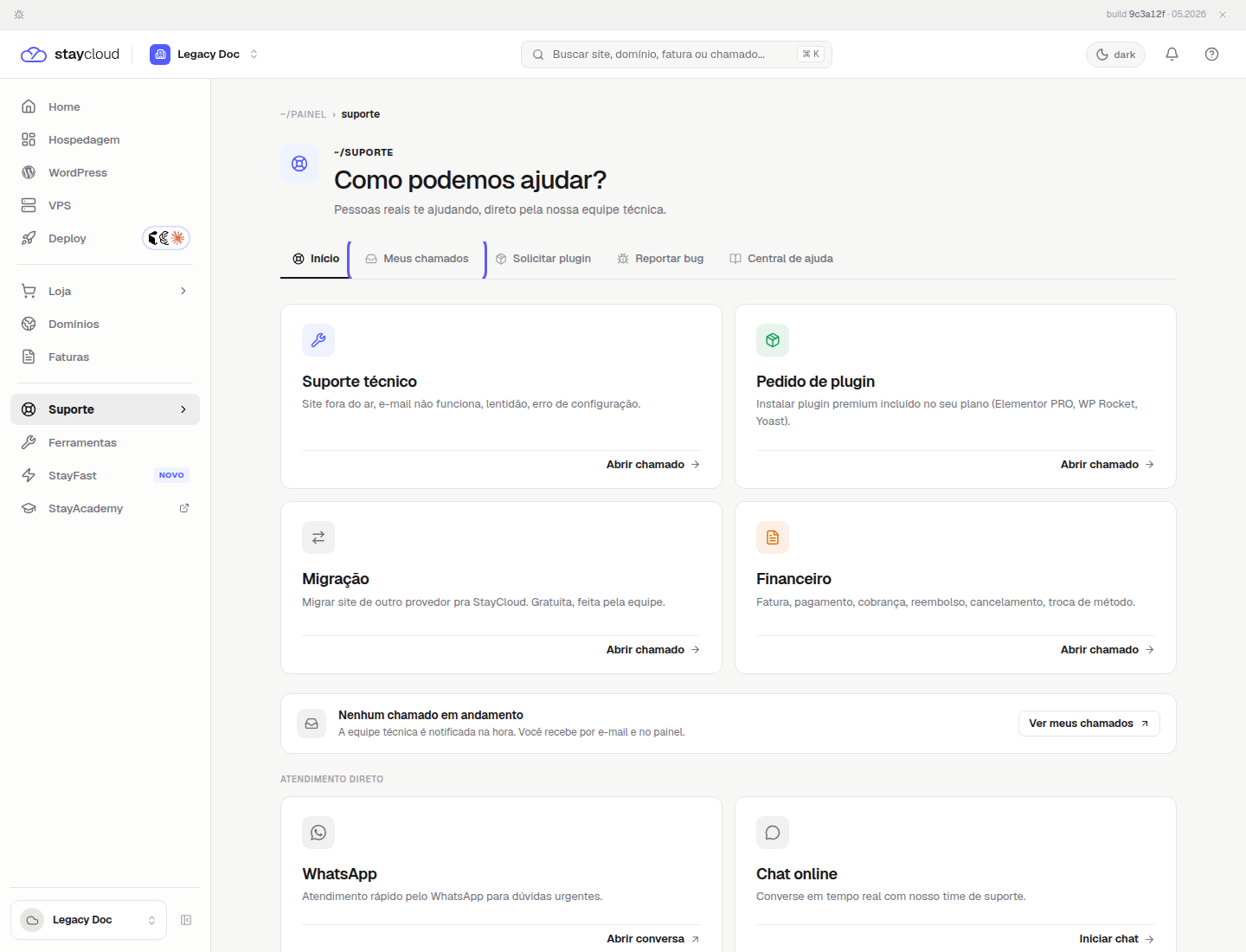Click the Migração arrows icon
The height and width of the screenshot is (952, 1246).
[318, 537]
